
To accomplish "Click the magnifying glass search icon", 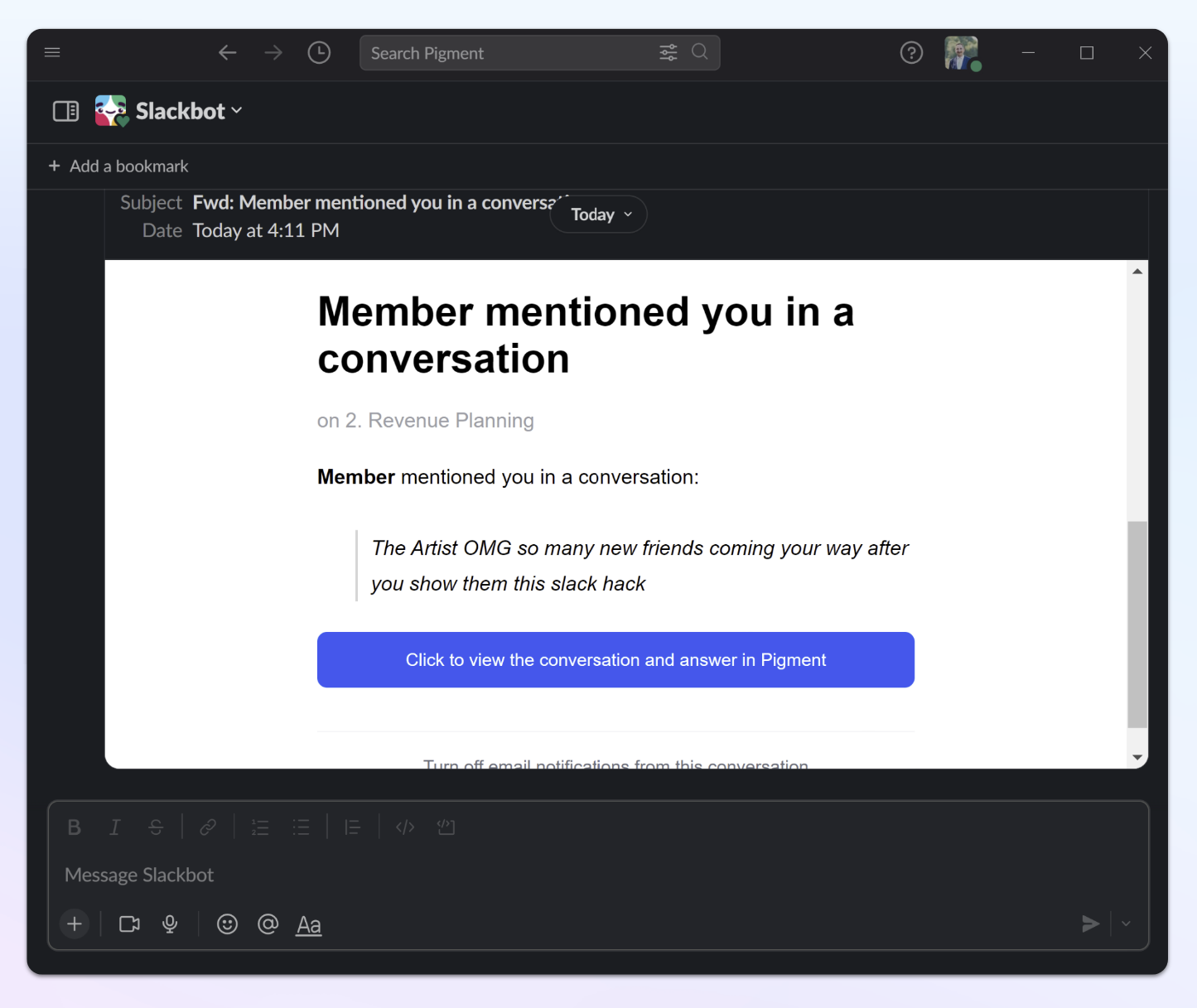I will (x=700, y=52).
